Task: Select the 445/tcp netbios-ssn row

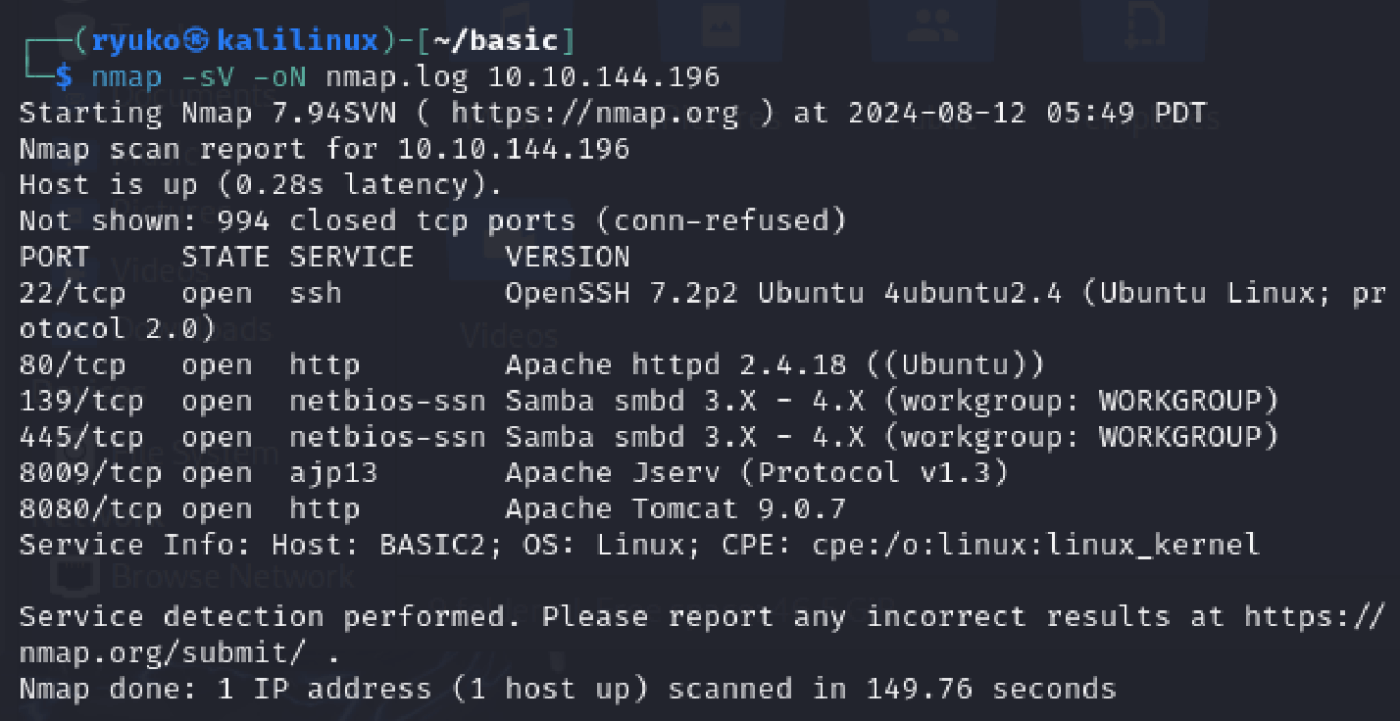Action: tap(649, 437)
